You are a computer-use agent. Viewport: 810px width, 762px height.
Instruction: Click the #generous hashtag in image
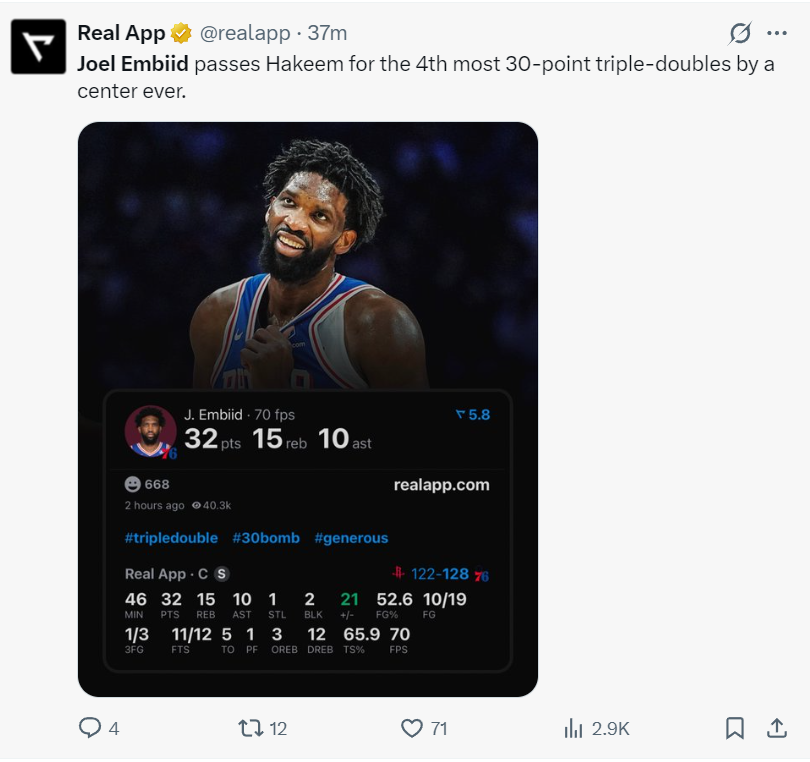(351, 538)
